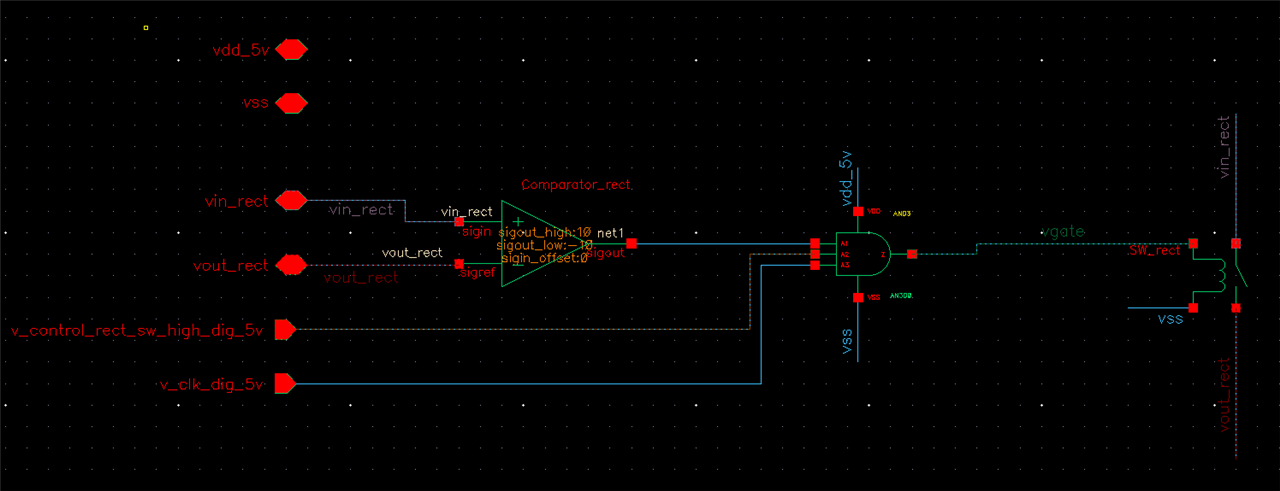
Task: Click the vgate wire label
Action: coord(1062,232)
